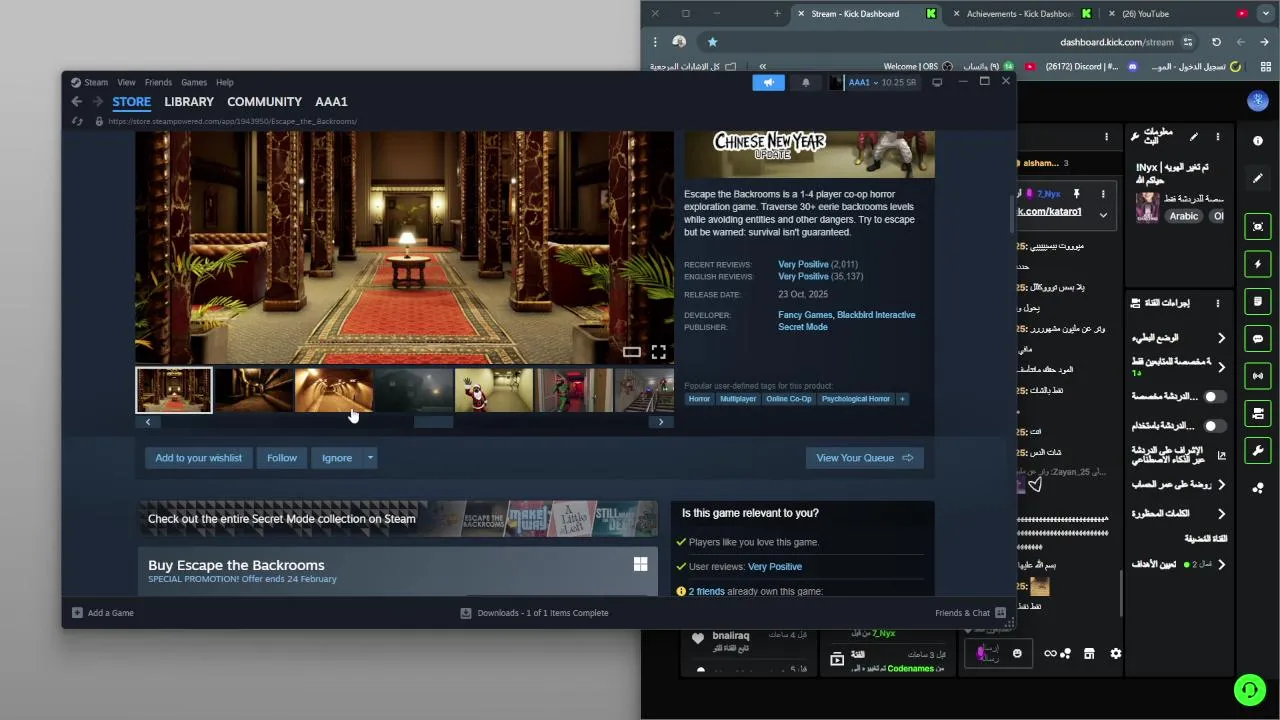Click Kick sidebar screen capture icon
1280x720 pixels.
(x=1258, y=227)
